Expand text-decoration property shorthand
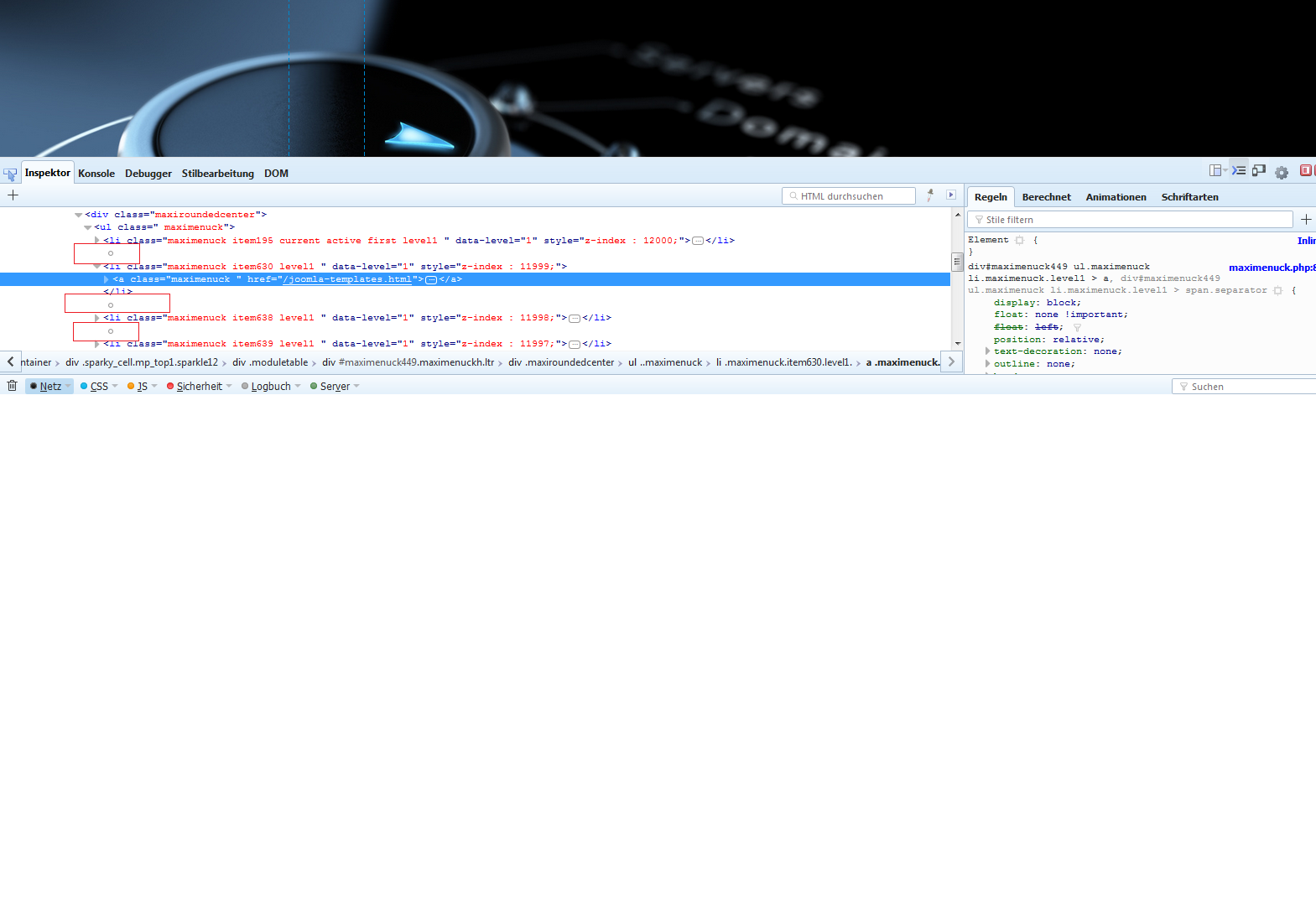Viewport: 1316px width, 905px height. 987,351
